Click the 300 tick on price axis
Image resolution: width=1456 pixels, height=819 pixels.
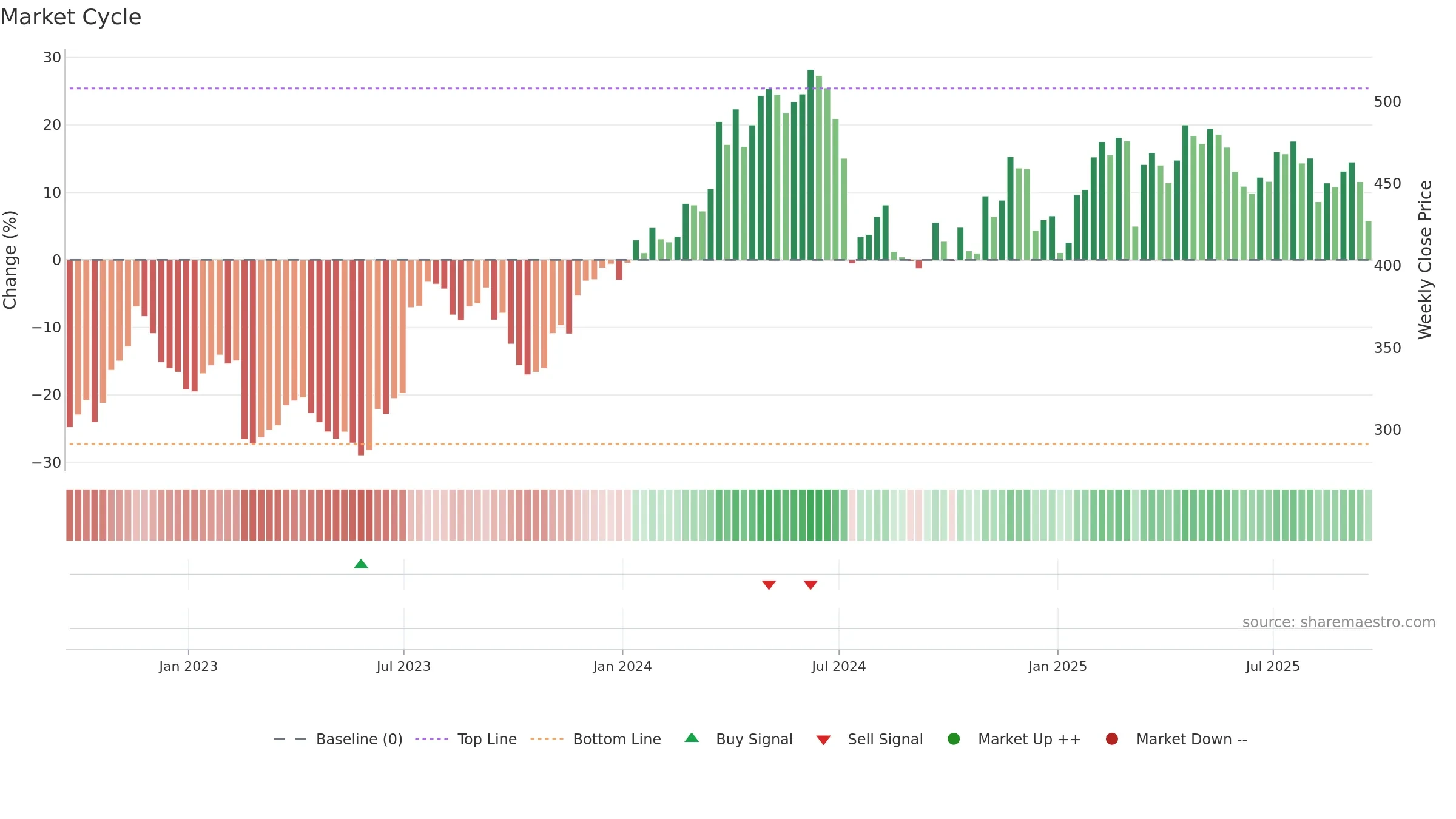(1387, 430)
